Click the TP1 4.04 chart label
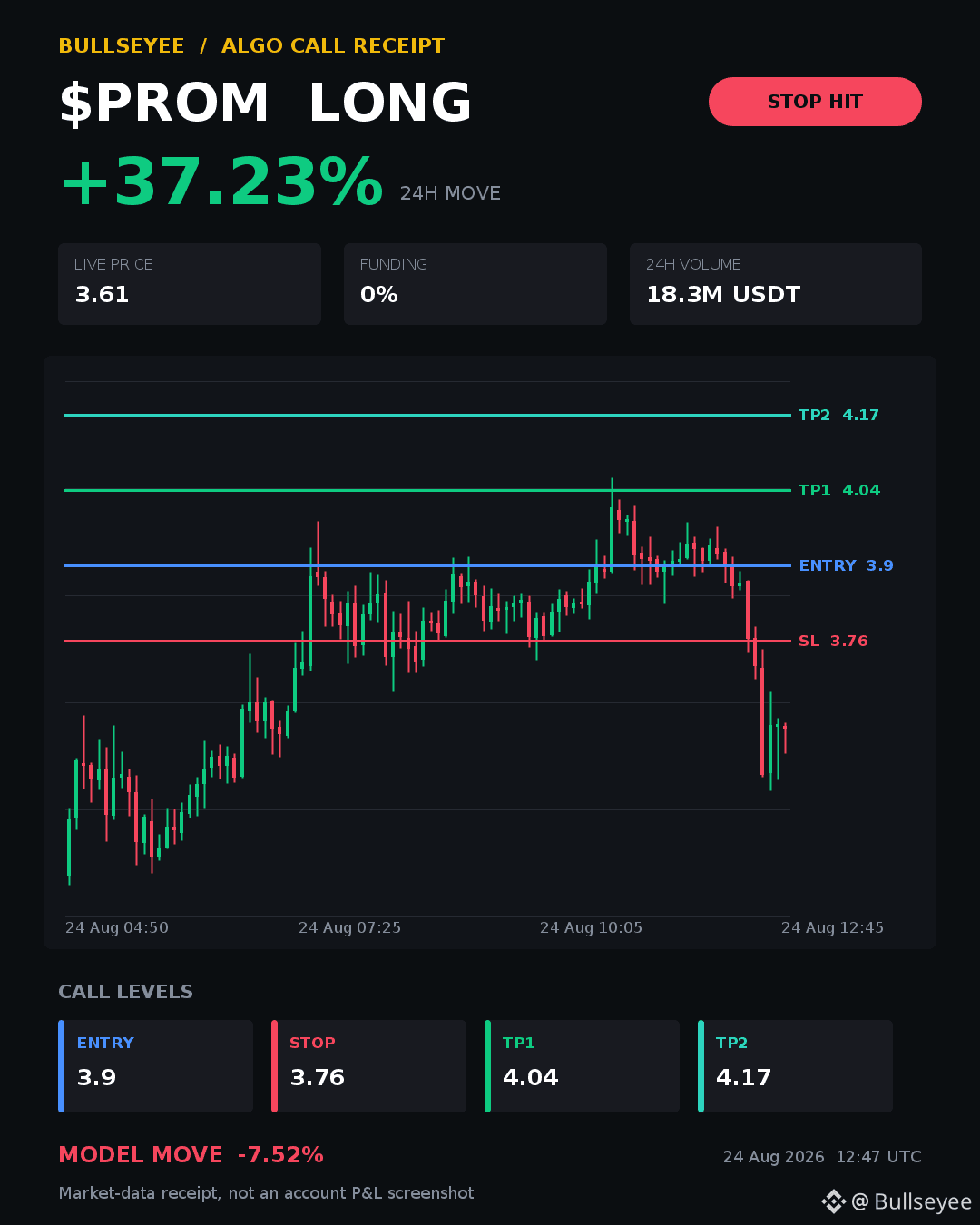This screenshot has height=1225, width=980. pos(839,490)
